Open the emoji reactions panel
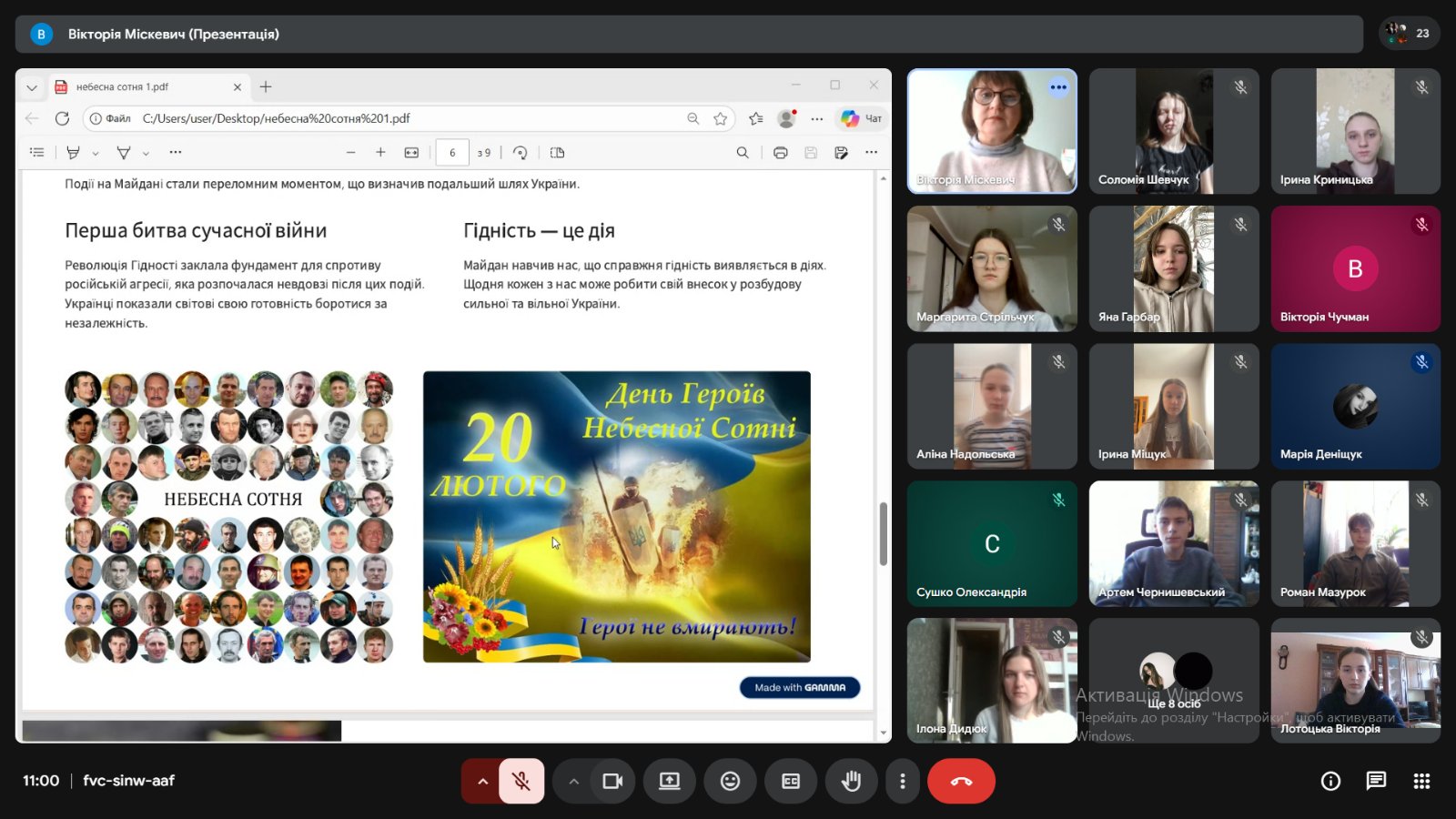This screenshot has height=819, width=1456. point(730,781)
